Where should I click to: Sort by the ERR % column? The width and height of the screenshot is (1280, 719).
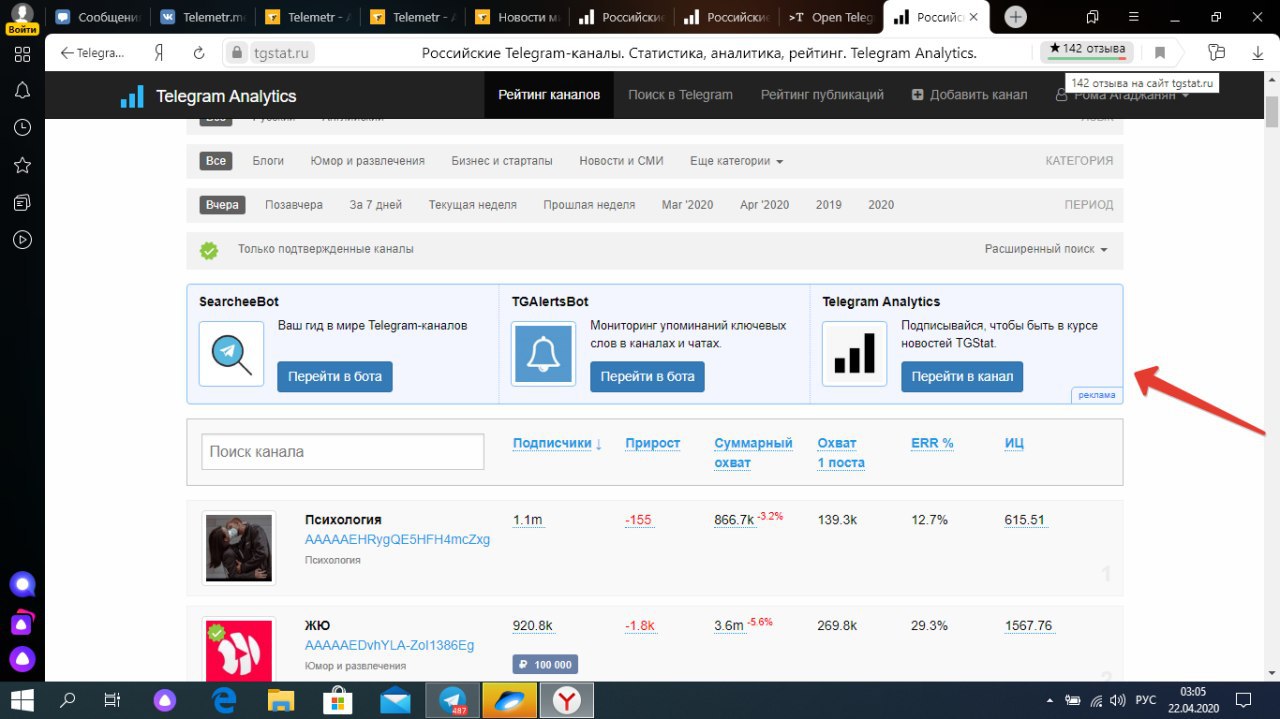[x=932, y=443]
